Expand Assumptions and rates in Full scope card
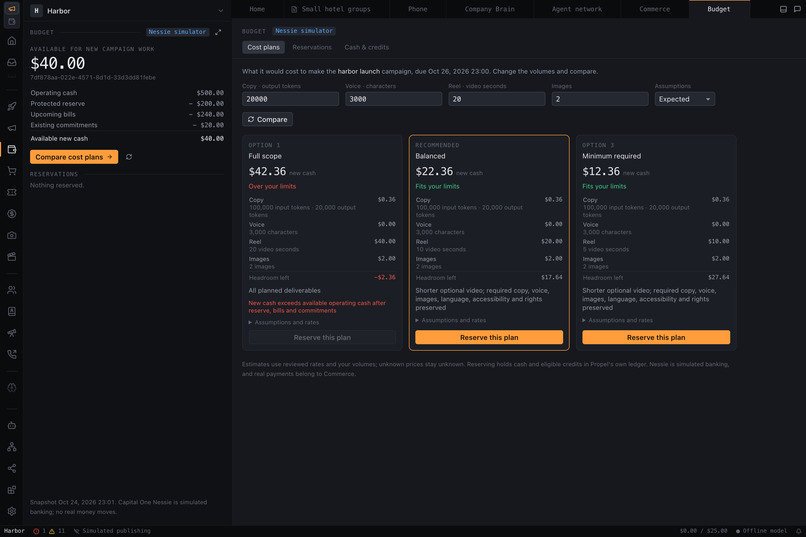Image resolution: width=806 pixels, height=537 pixels. 284,323
